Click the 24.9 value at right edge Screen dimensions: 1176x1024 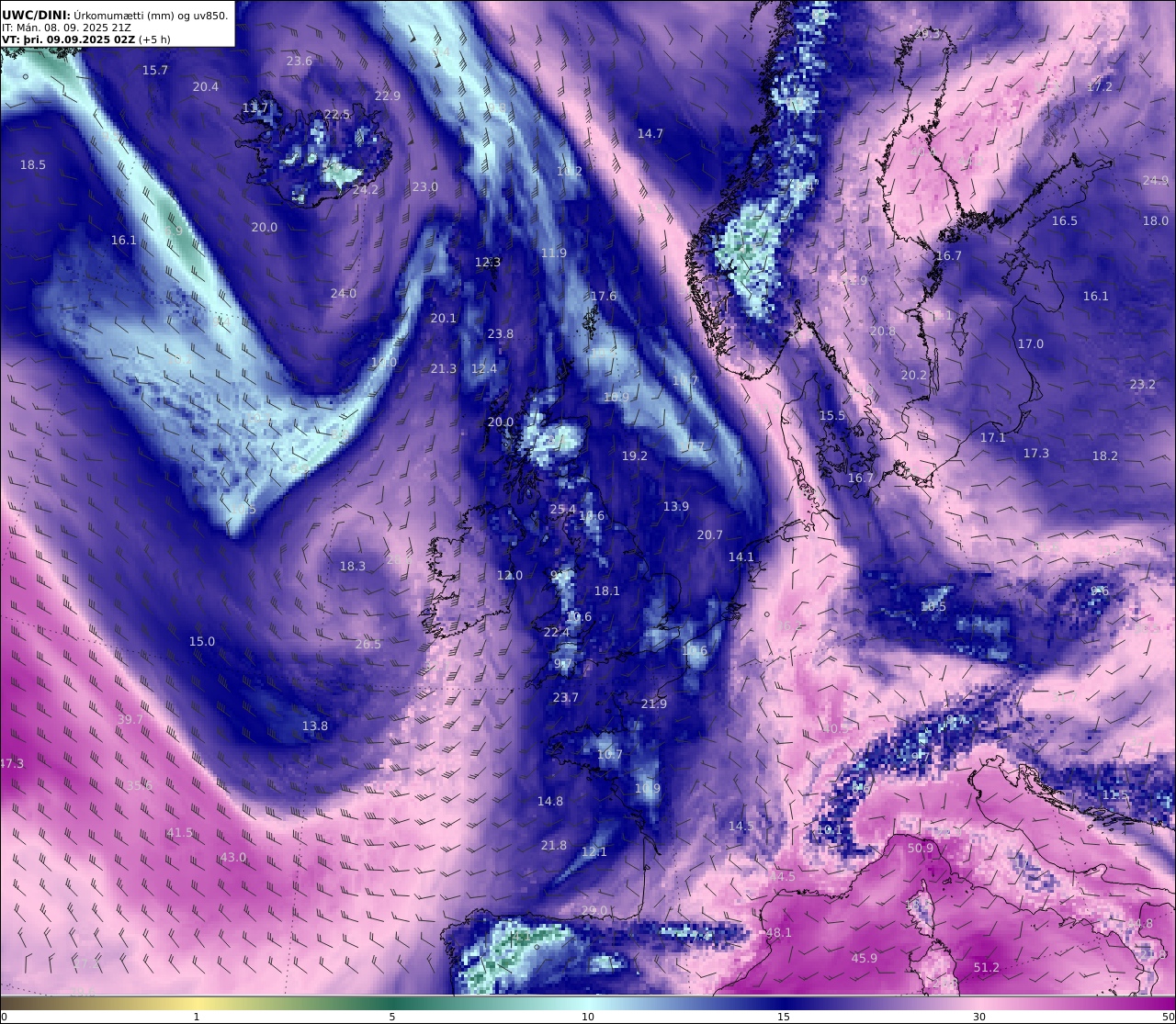pos(1156,181)
